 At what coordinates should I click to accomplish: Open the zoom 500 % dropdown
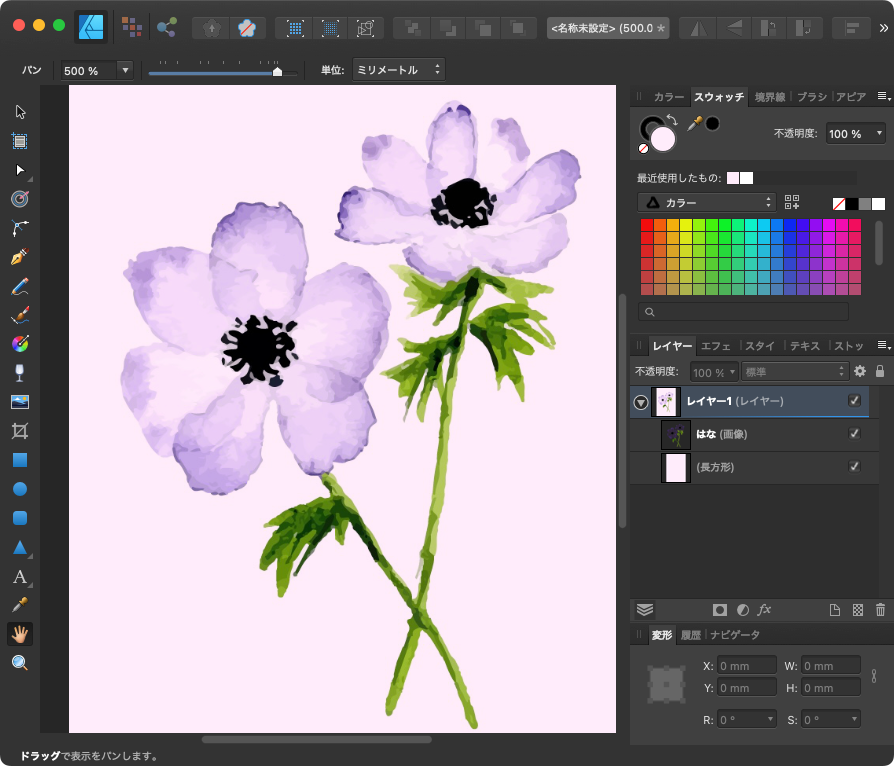coord(125,71)
